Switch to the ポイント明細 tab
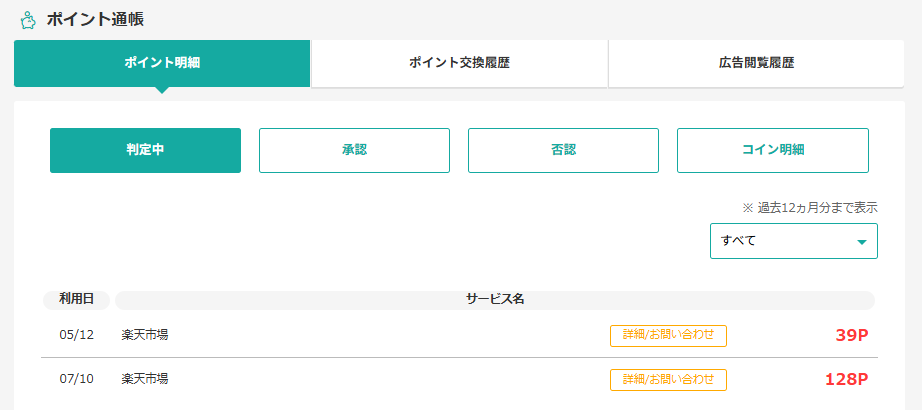Screen dimensions: 922x410 [162, 64]
